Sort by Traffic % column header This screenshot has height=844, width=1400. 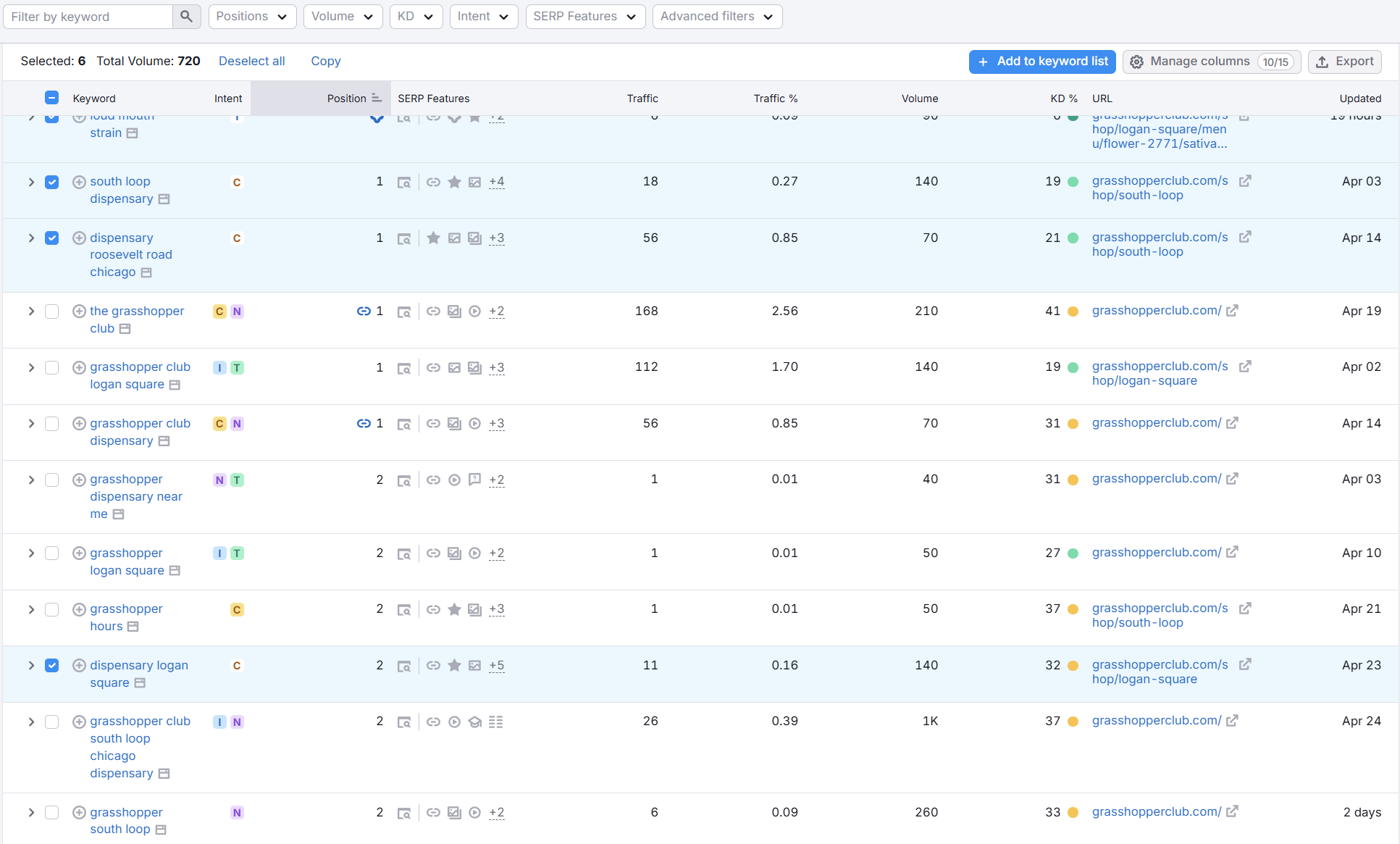[x=775, y=99]
